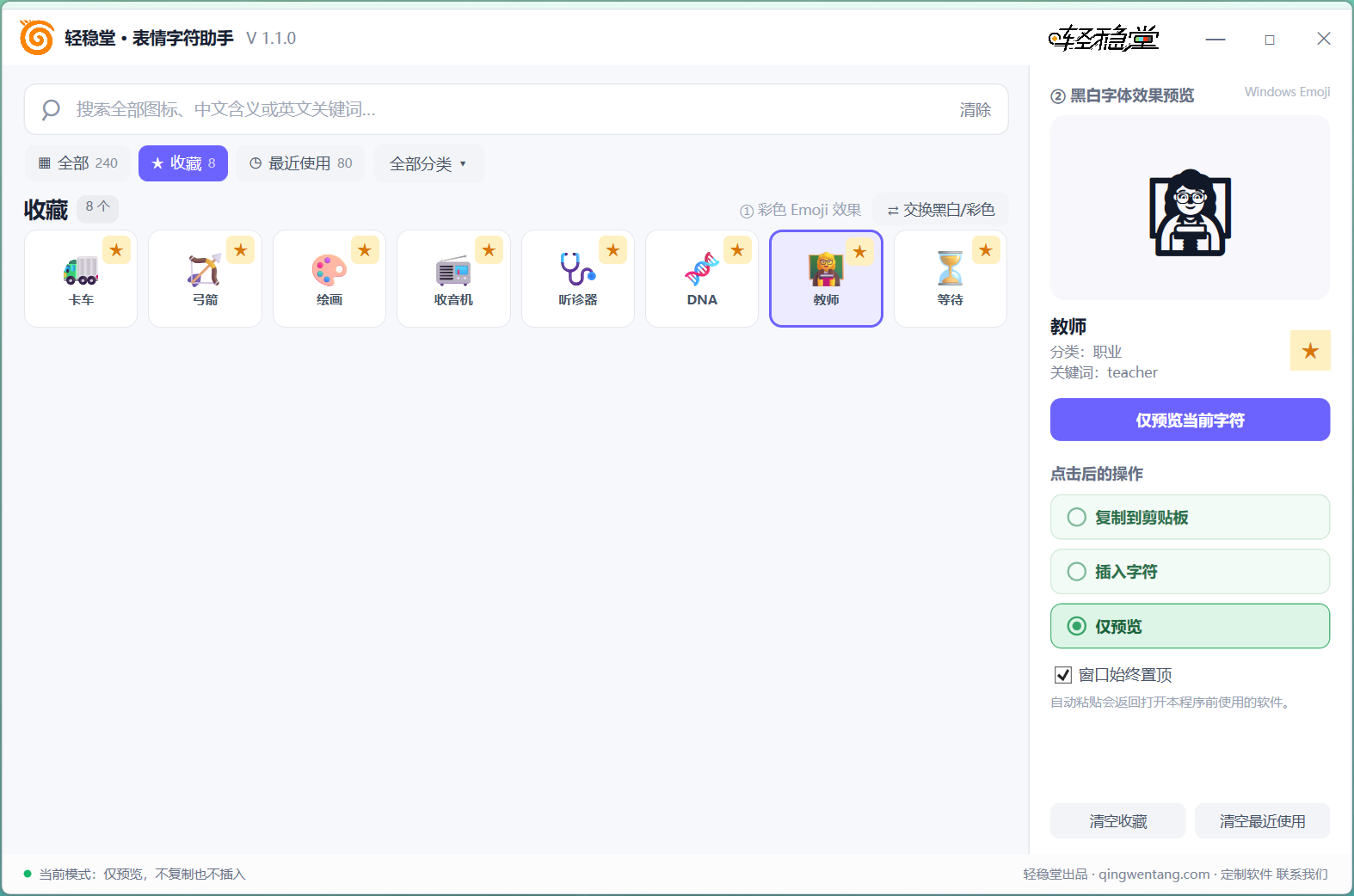The width and height of the screenshot is (1354, 896).
Task: Open the 最近使用 80 tab
Action: tap(300, 163)
